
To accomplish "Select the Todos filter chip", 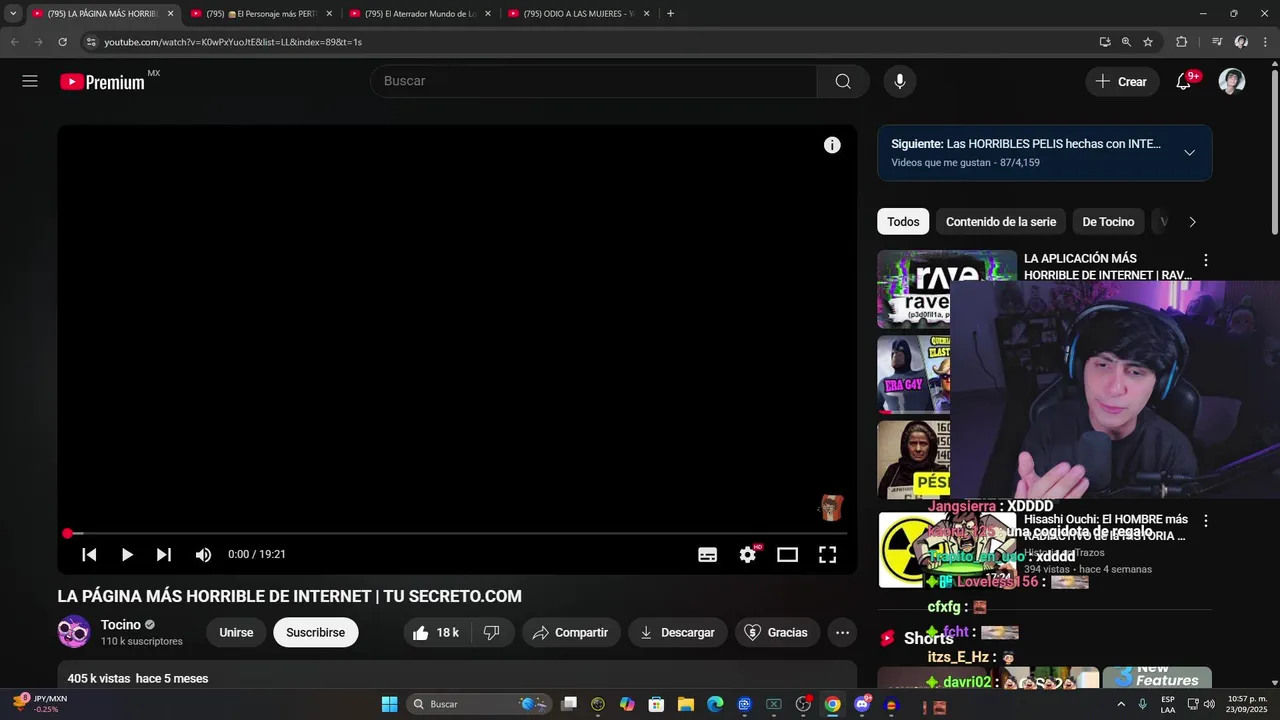I will (903, 222).
